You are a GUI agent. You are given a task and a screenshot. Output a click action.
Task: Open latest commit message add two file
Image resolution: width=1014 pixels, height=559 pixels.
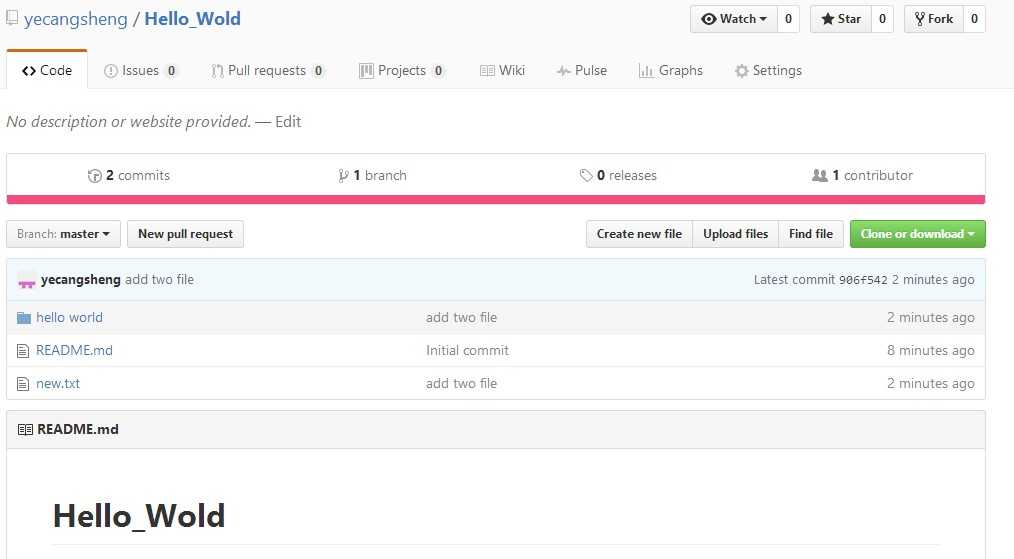point(160,280)
